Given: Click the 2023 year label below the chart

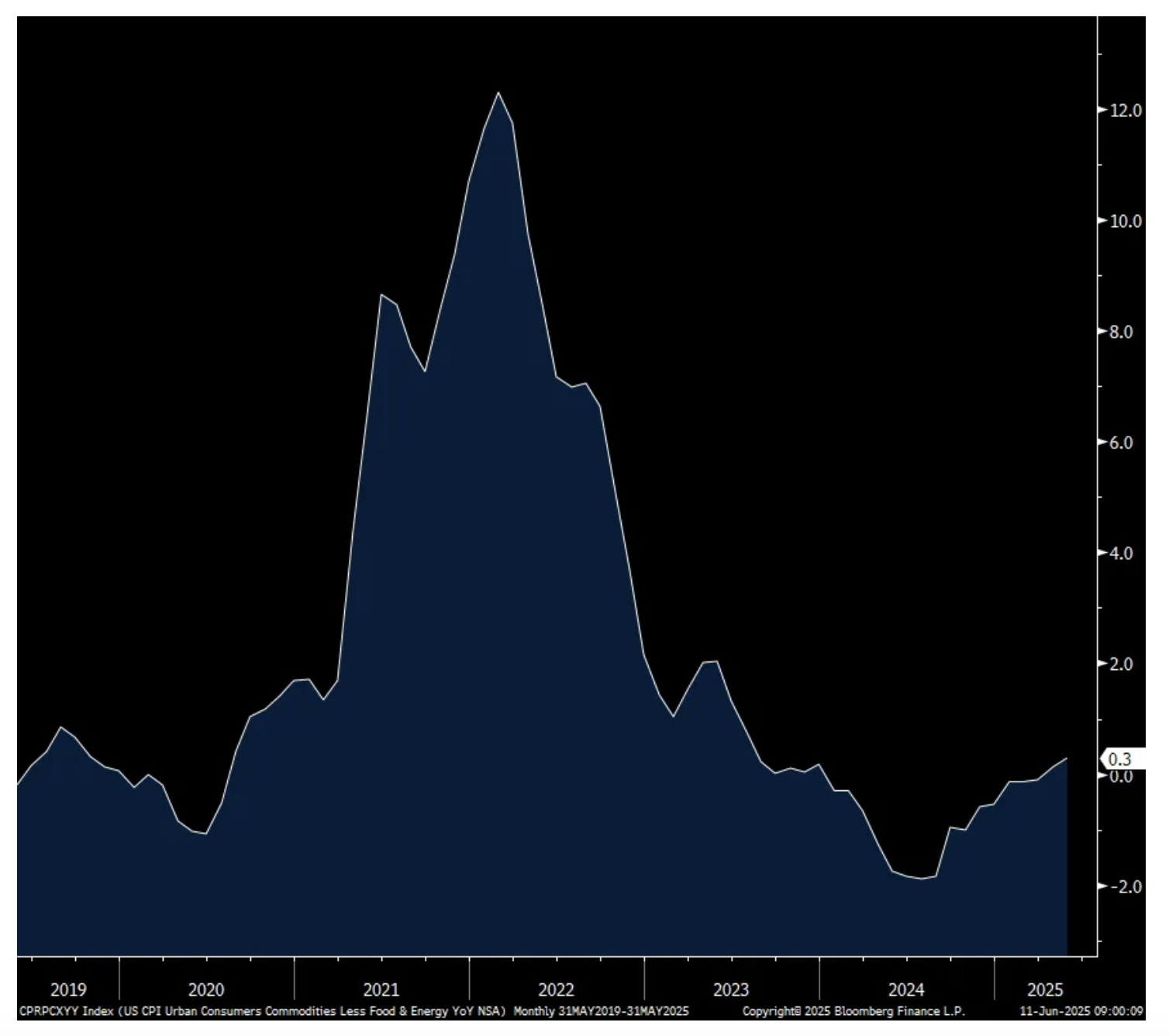Looking at the screenshot, I should click(x=731, y=989).
